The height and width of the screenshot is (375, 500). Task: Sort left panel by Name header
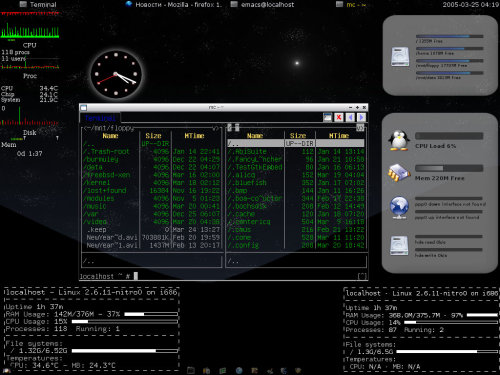click(x=110, y=136)
